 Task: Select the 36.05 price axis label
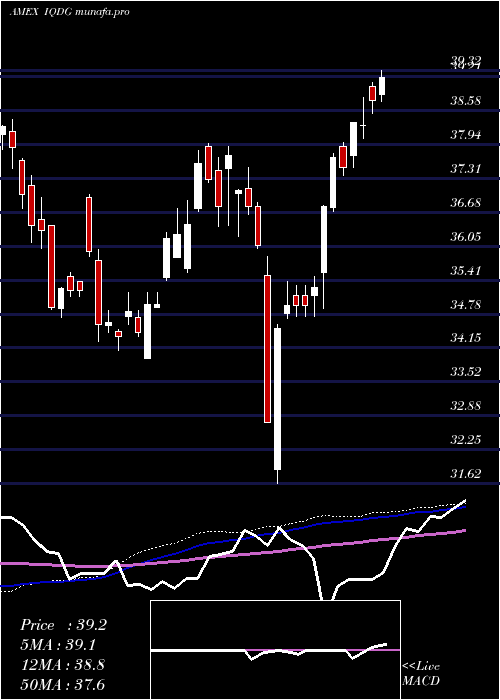point(466,237)
